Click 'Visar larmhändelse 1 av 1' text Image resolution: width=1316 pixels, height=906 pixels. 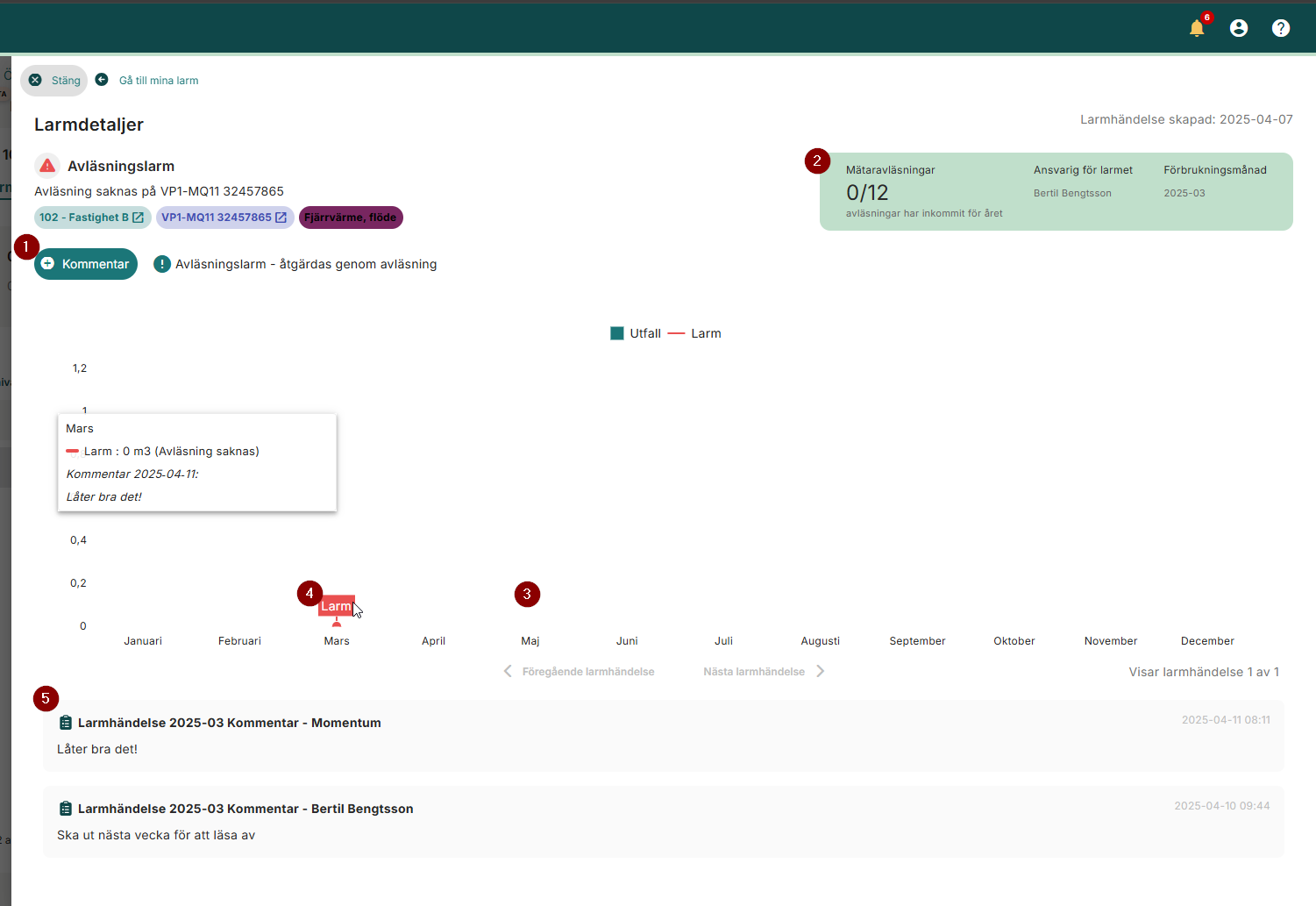pyautogui.click(x=1204, y=672)
